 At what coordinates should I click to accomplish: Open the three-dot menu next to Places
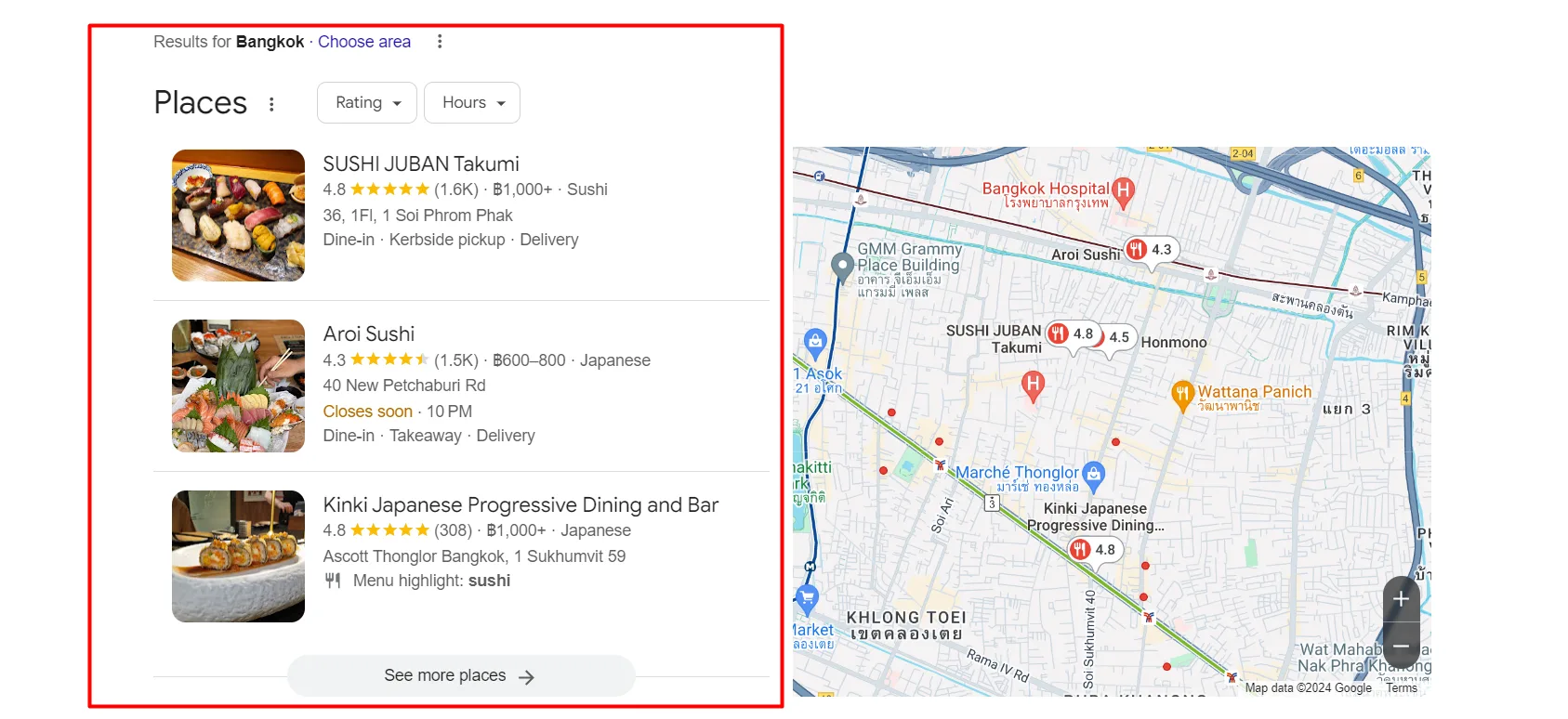click(x=271, y=104)
